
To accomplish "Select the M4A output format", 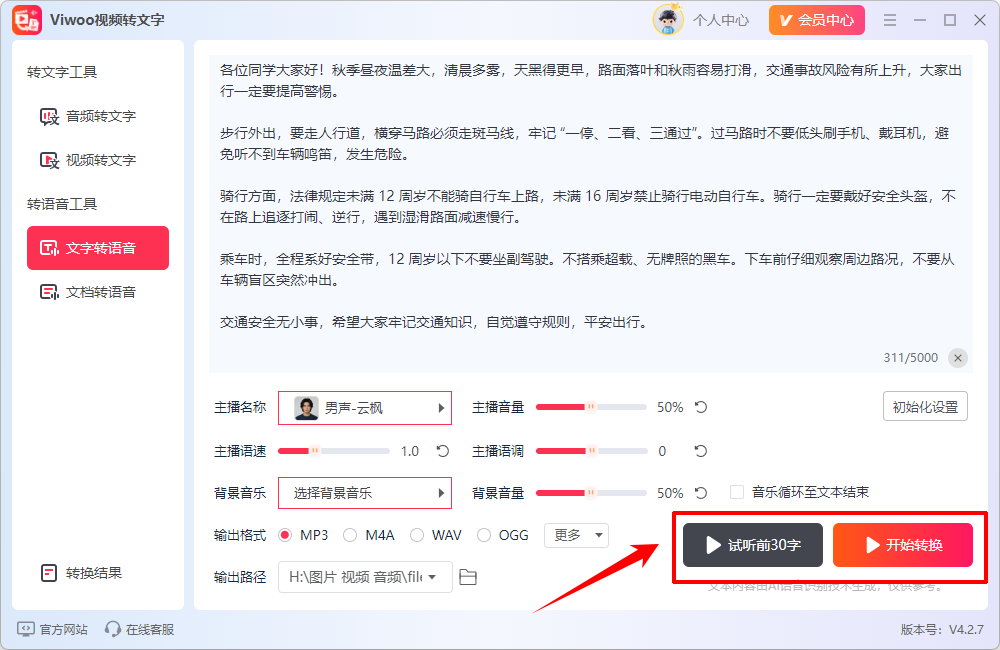I will 349,535.
